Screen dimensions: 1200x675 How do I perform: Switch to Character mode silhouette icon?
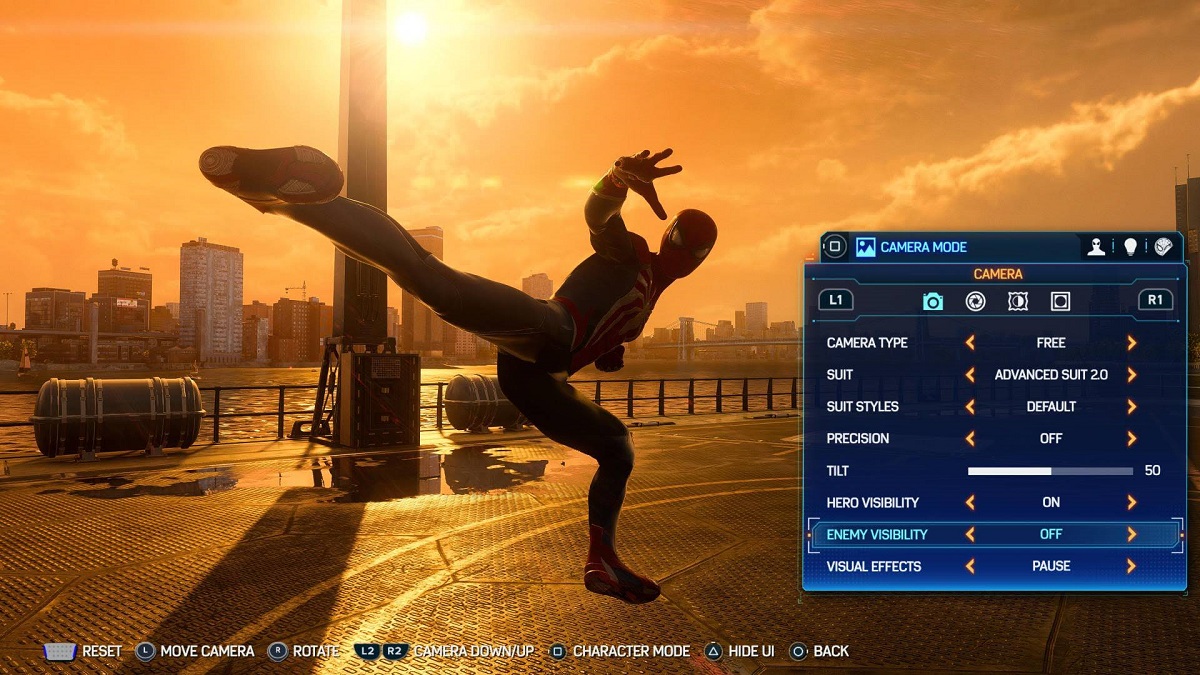1097,247
